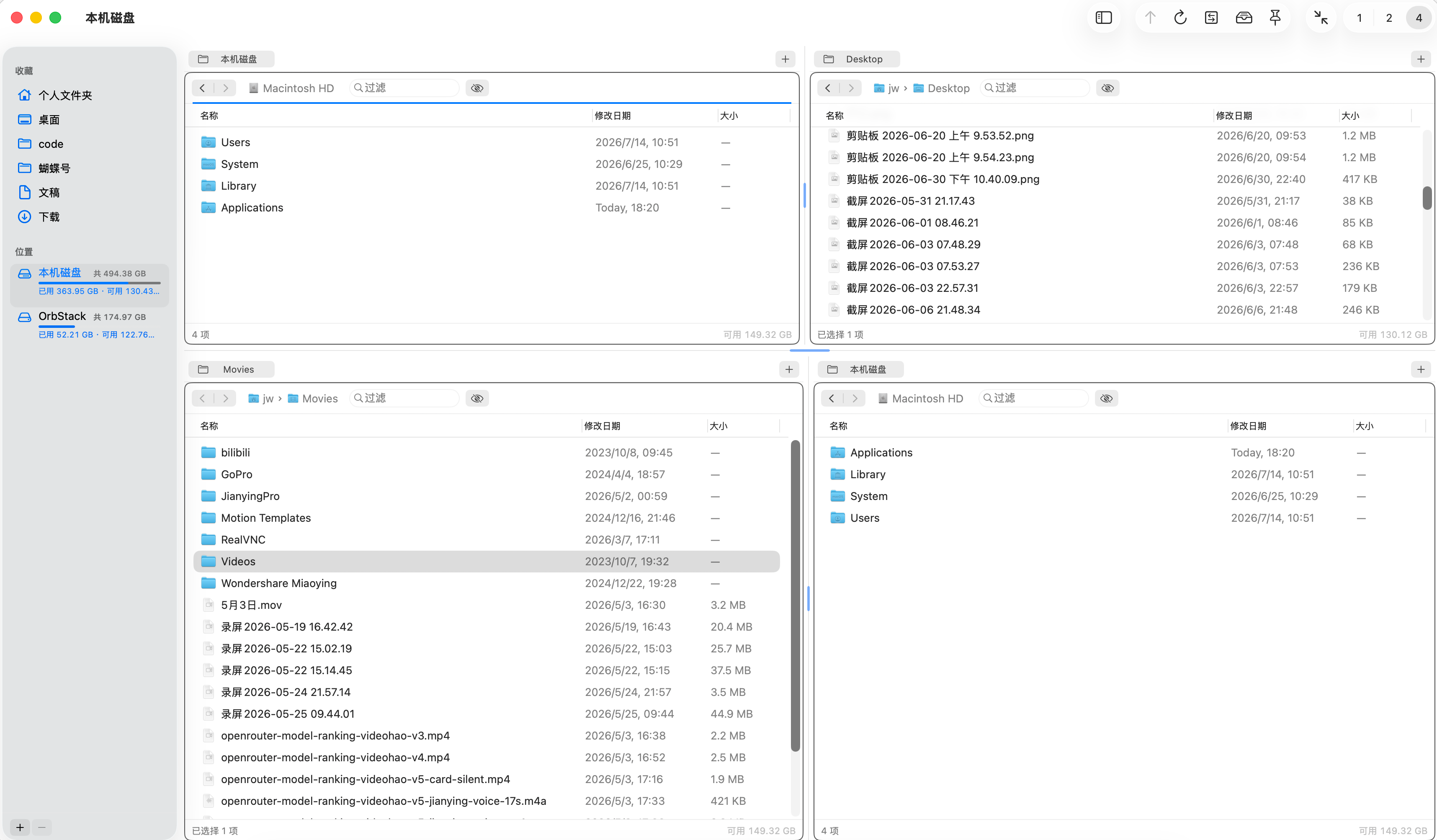Viewport: 1437px width, 840px height.
Task: Add new tab in top-left pane
Action: [x=785, y=59]
